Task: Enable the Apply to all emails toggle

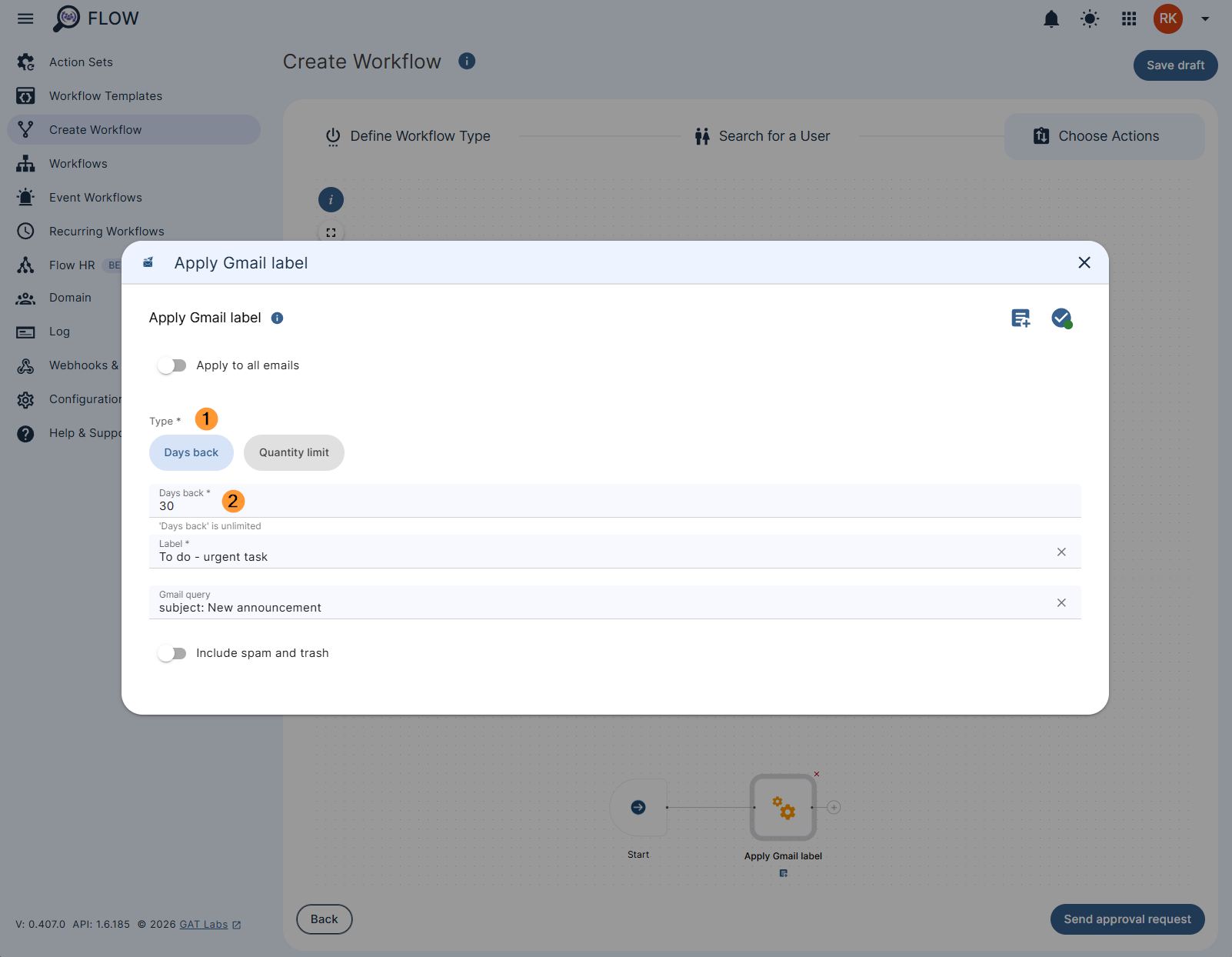Action: 172,365
